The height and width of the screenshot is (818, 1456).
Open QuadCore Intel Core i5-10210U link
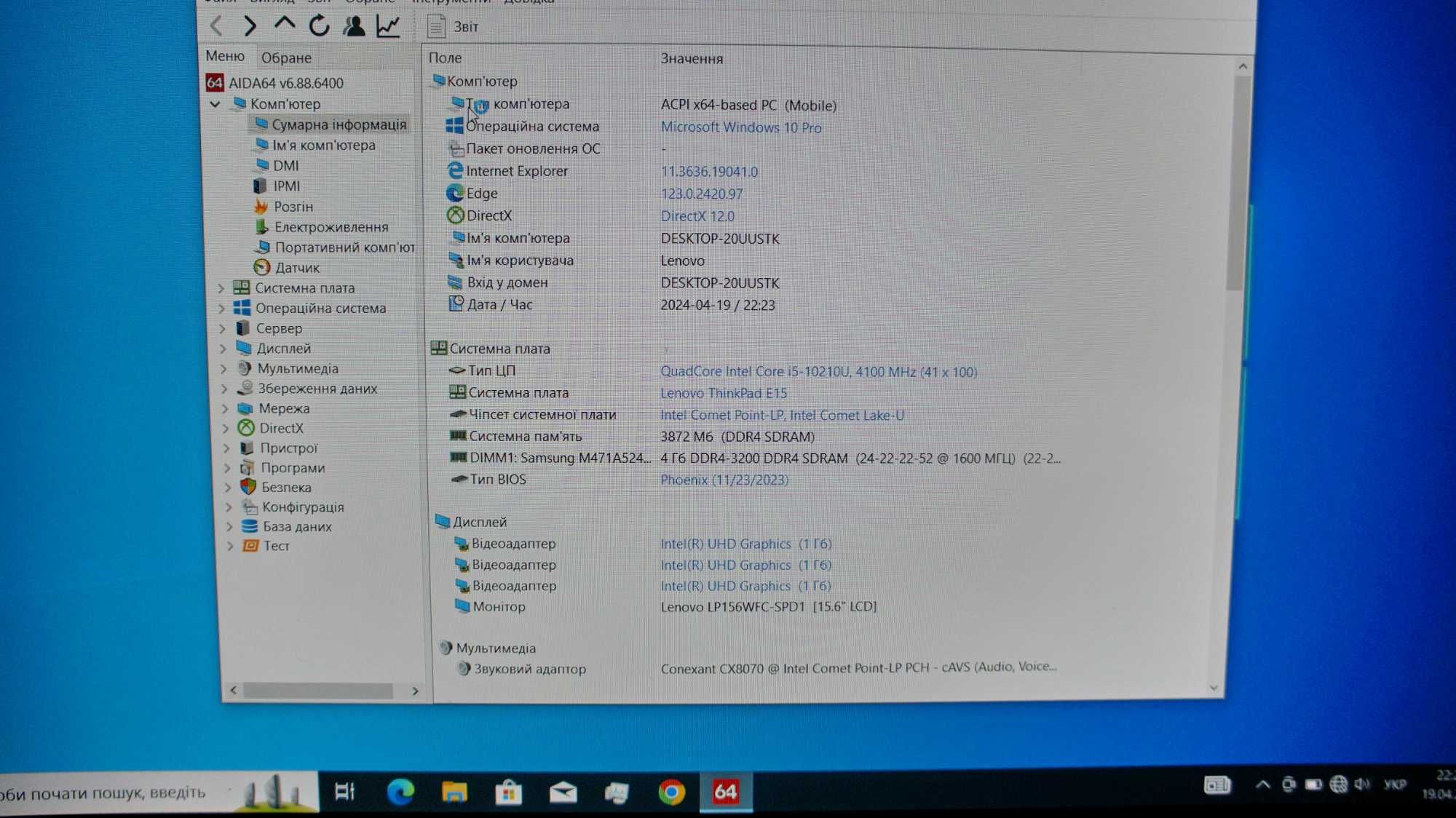[x=819, y=372]
